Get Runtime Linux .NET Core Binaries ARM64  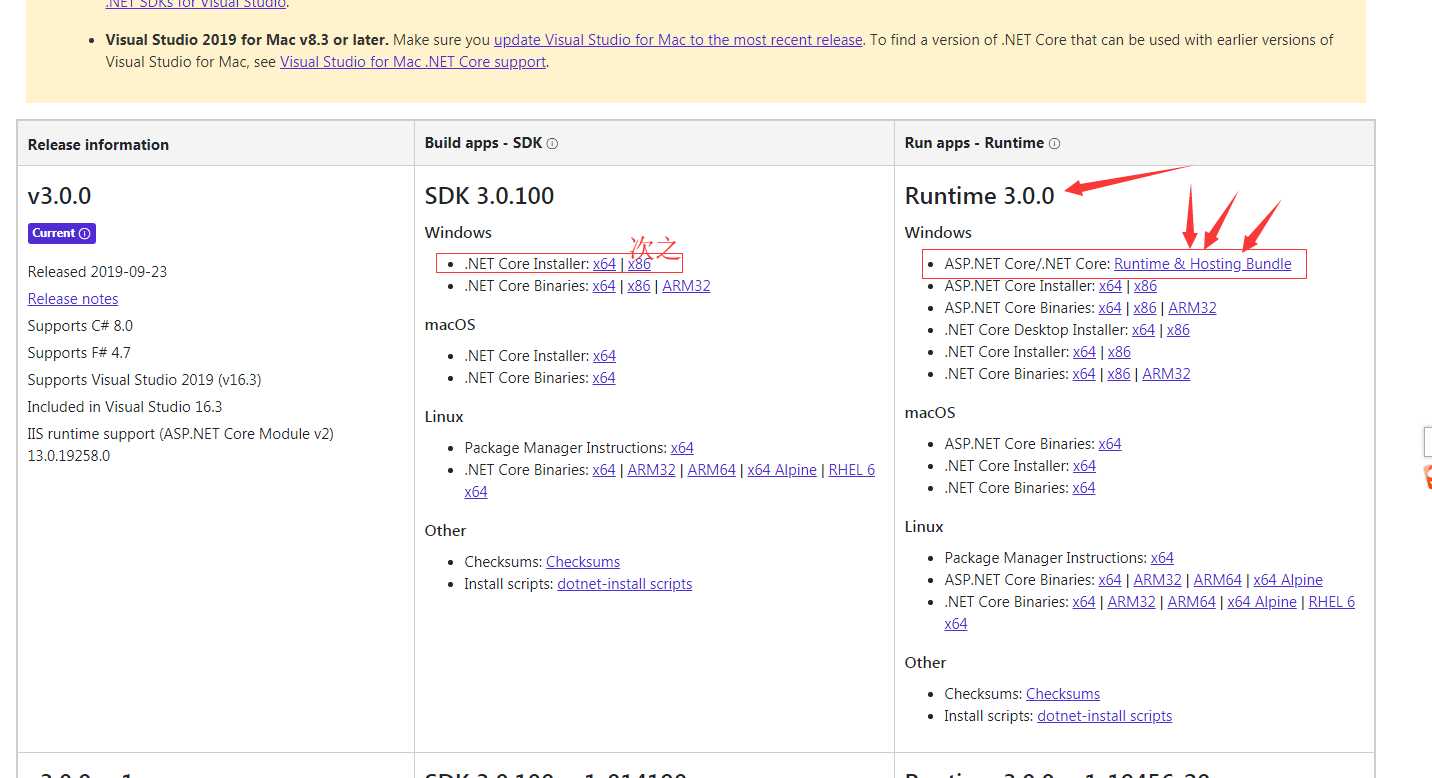pos(1191,602)
